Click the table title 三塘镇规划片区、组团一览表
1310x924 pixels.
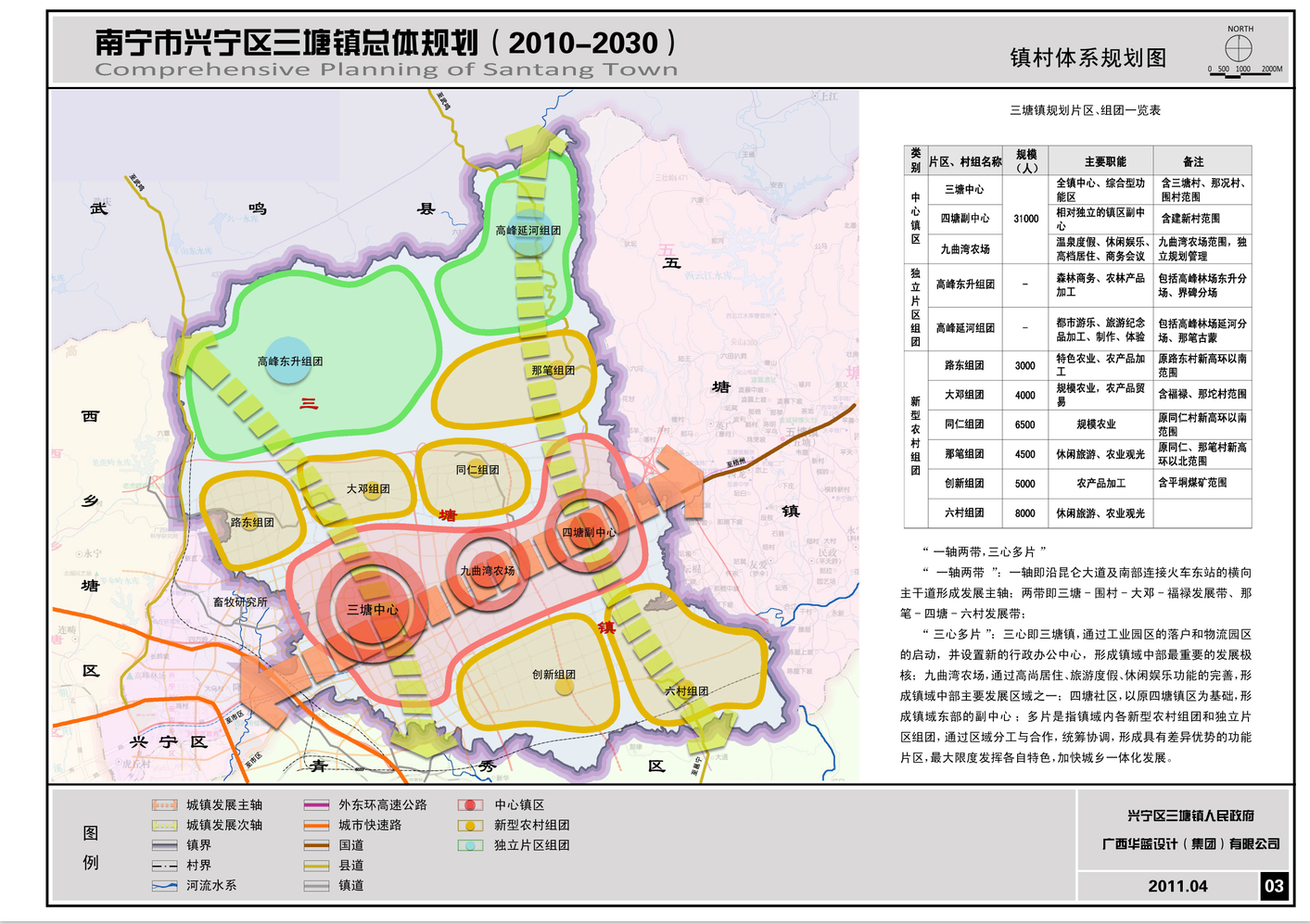(x=1085, y=110)
